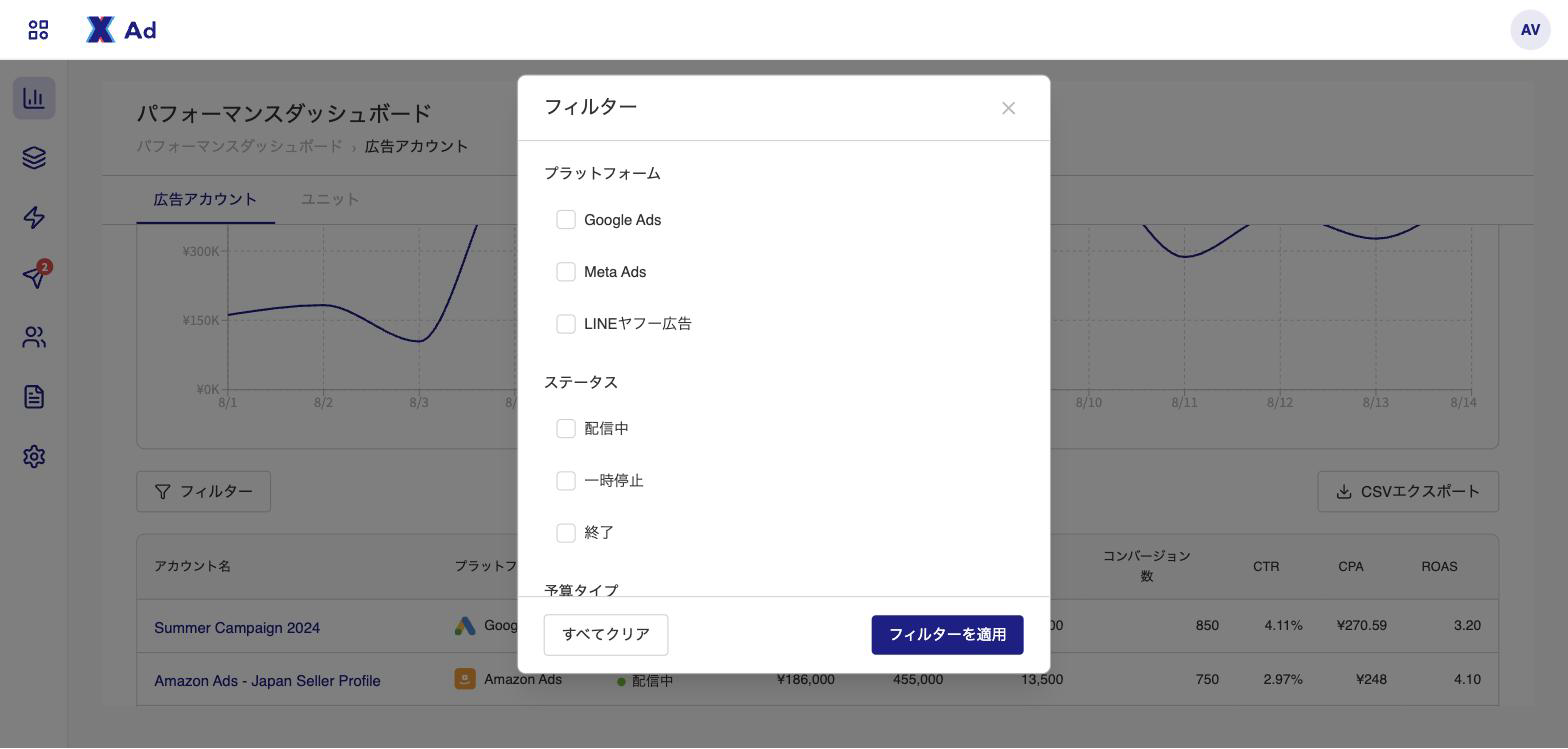Click the ¥248 CPA value
Viewport: 1568px width, 749px height.
[1372, 680]
